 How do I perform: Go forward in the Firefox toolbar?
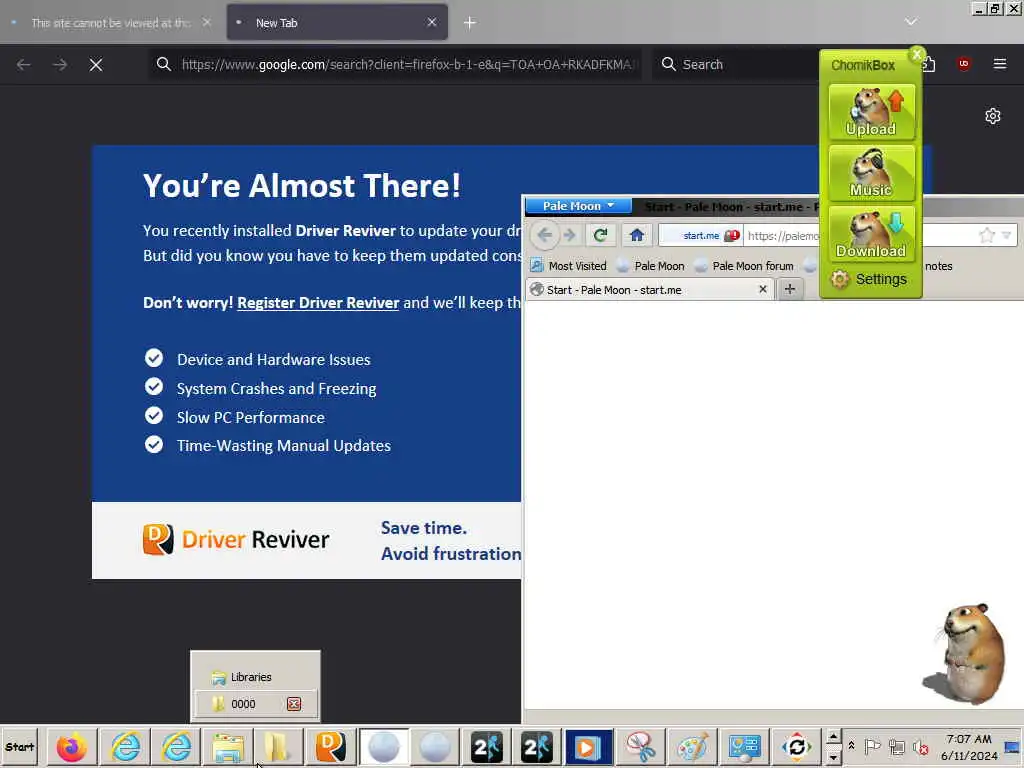tap(59, 65)
